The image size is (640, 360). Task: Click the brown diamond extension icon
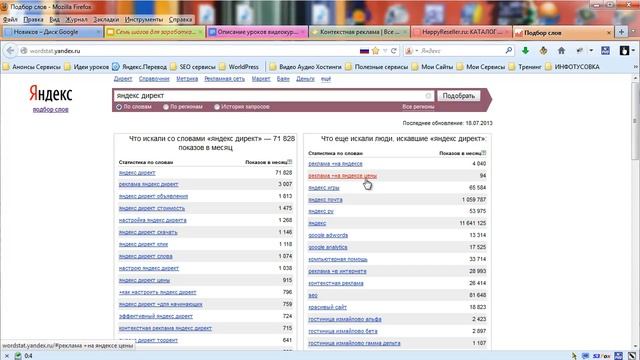(543, 50)
